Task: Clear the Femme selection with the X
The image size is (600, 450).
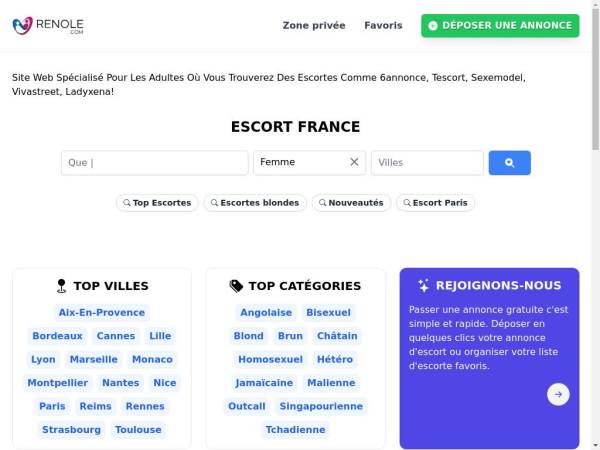Action: click(354, 162)
